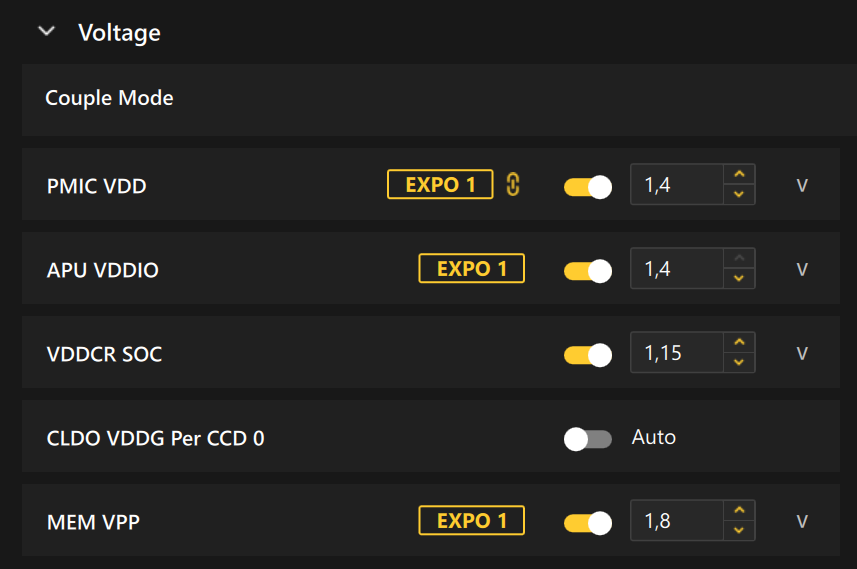Increase PMIC VDD voltage with up arrow
857x569 pixels.
tap(739, 175)
